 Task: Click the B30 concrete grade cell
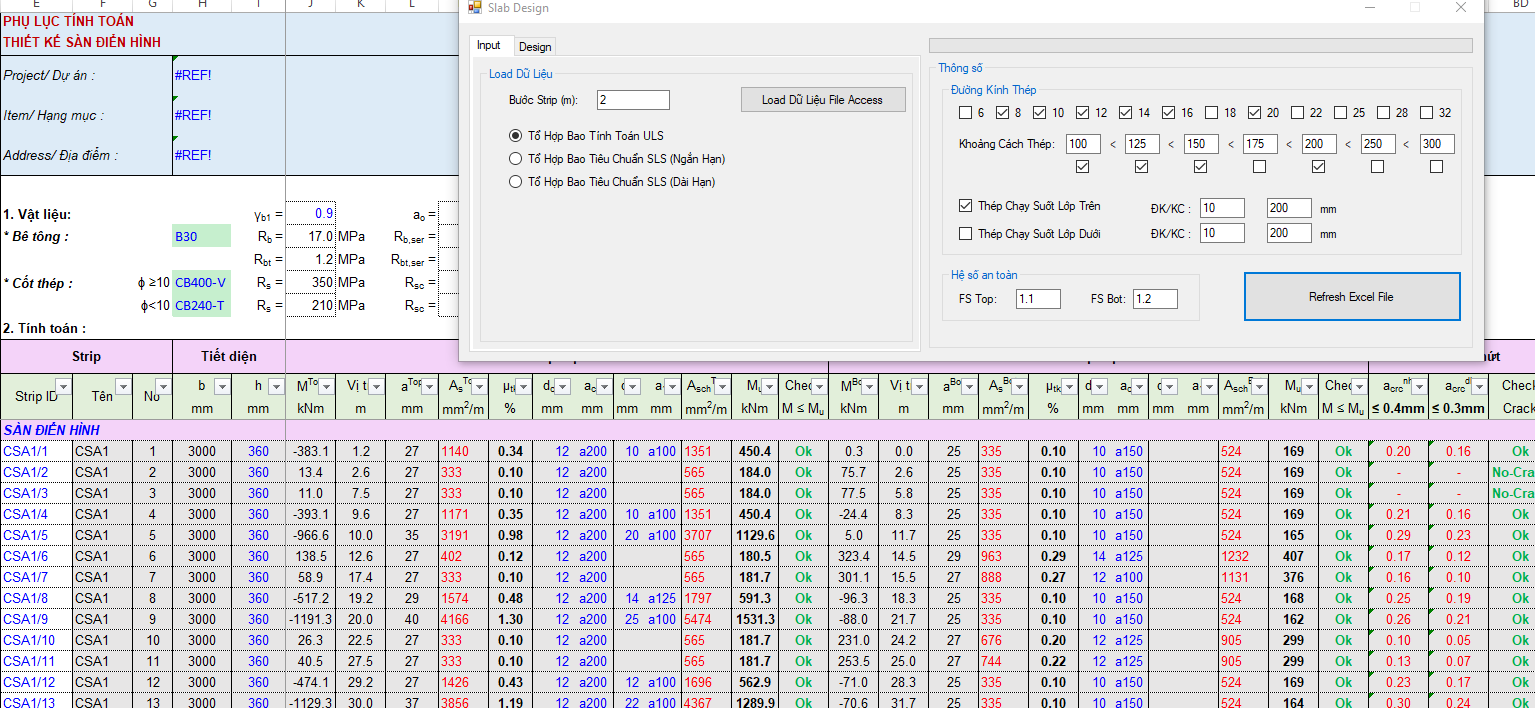pos(201,237)
